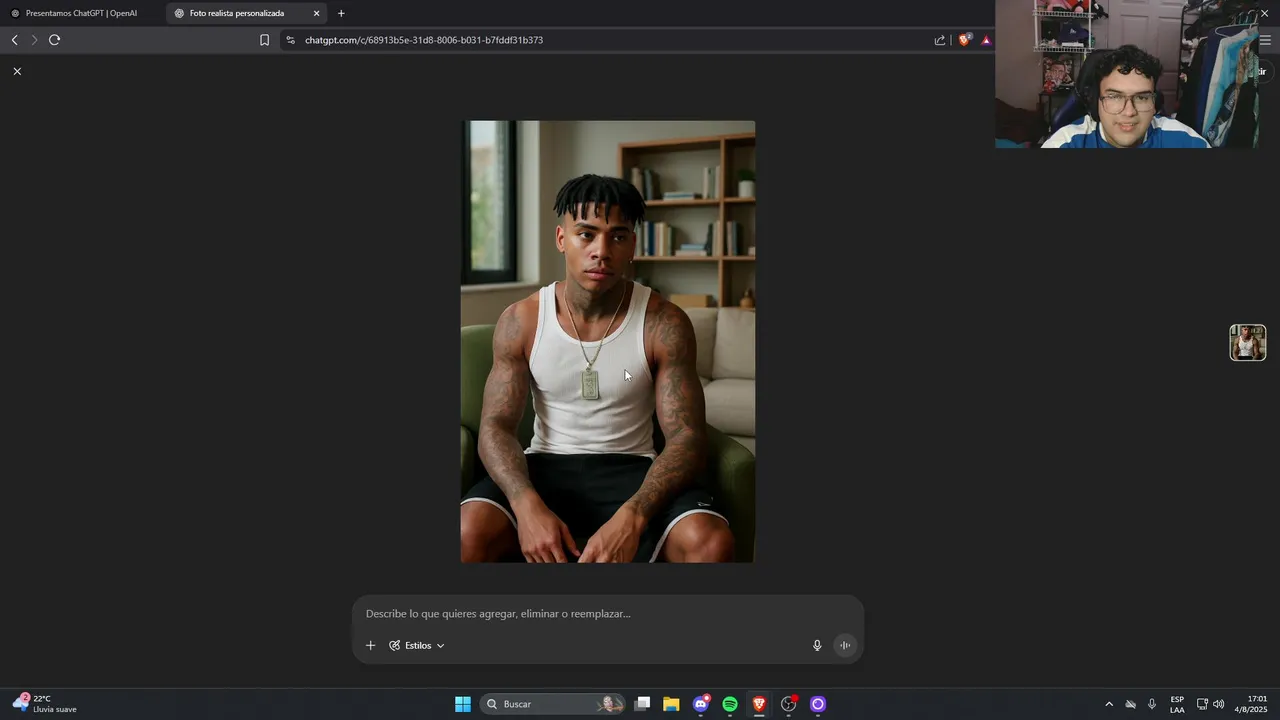Open the Windows Start menu
The height and width of the screenshot is (720, 1280).
point(463,704)
